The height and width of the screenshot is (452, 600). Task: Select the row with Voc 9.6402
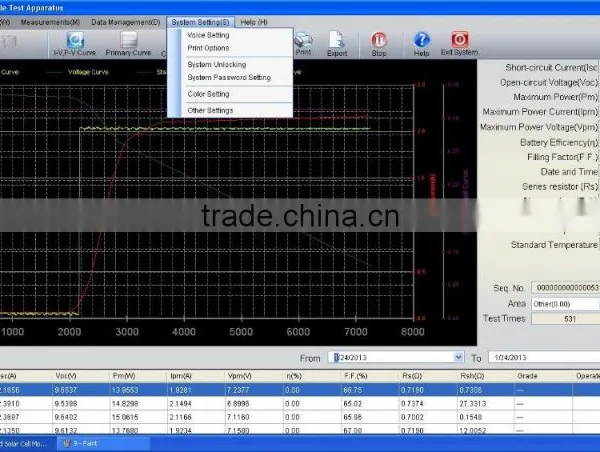pos(300,417)
